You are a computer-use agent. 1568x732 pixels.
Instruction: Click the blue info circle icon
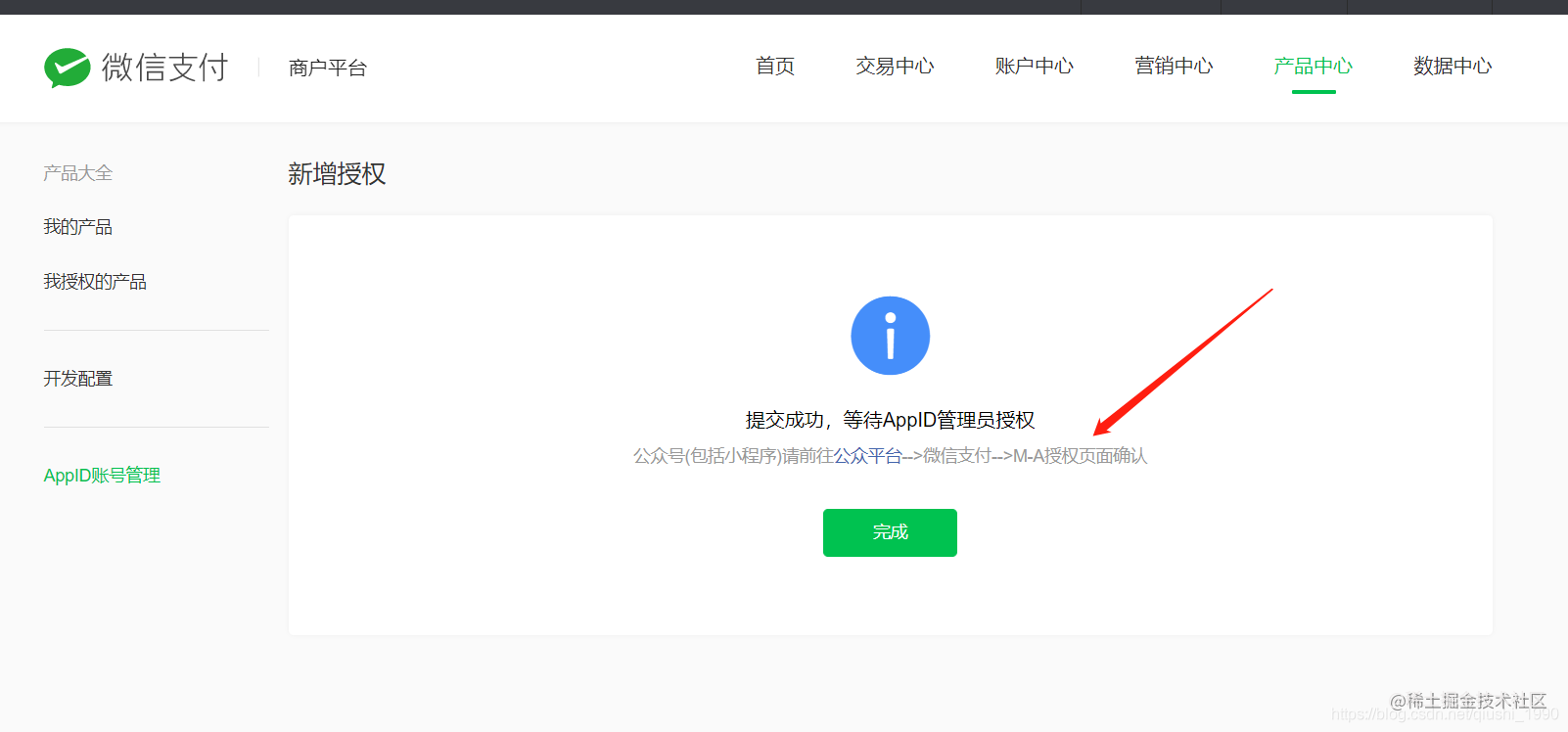(x=890, y=336)
